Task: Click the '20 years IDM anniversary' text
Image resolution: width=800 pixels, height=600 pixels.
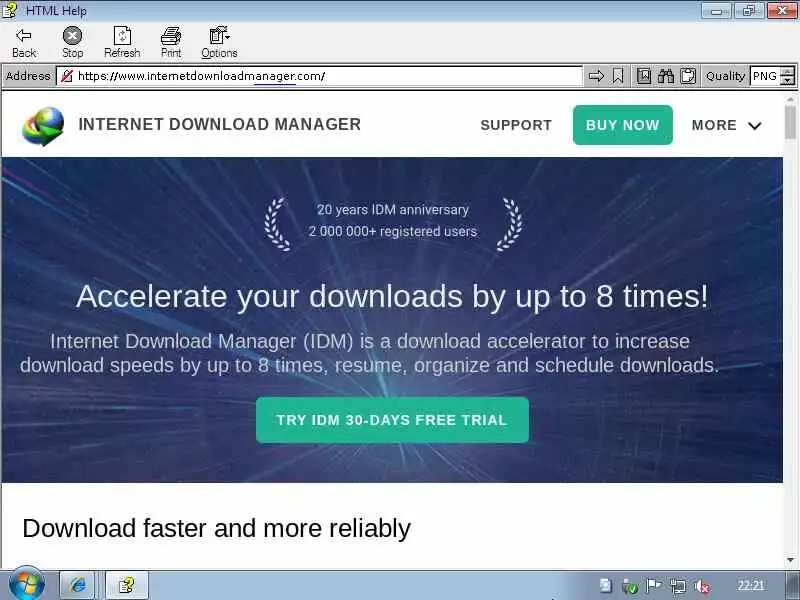Action: [x=393, y=210]
